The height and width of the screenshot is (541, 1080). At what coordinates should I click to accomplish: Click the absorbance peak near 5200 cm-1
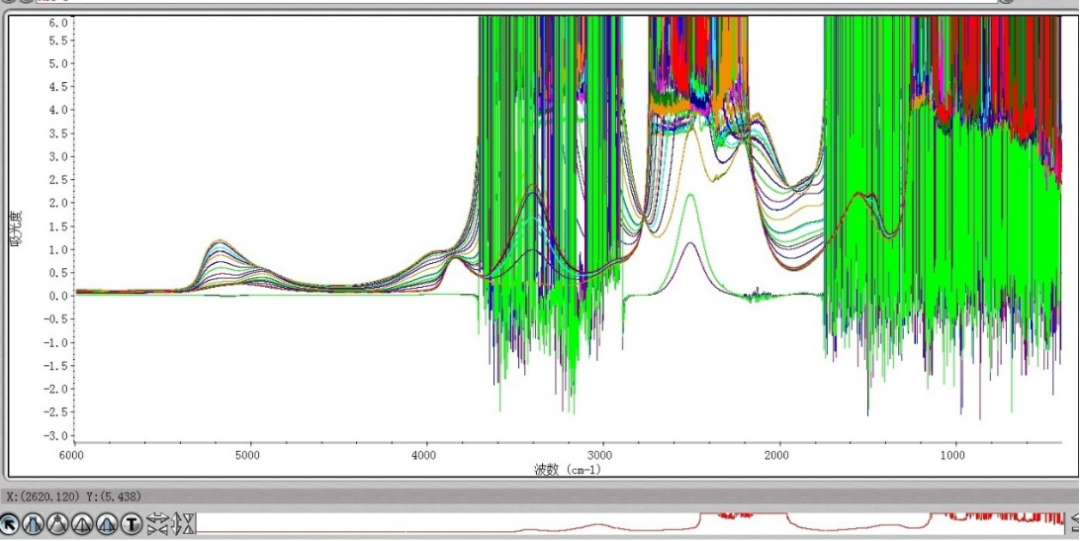(218, 241)
